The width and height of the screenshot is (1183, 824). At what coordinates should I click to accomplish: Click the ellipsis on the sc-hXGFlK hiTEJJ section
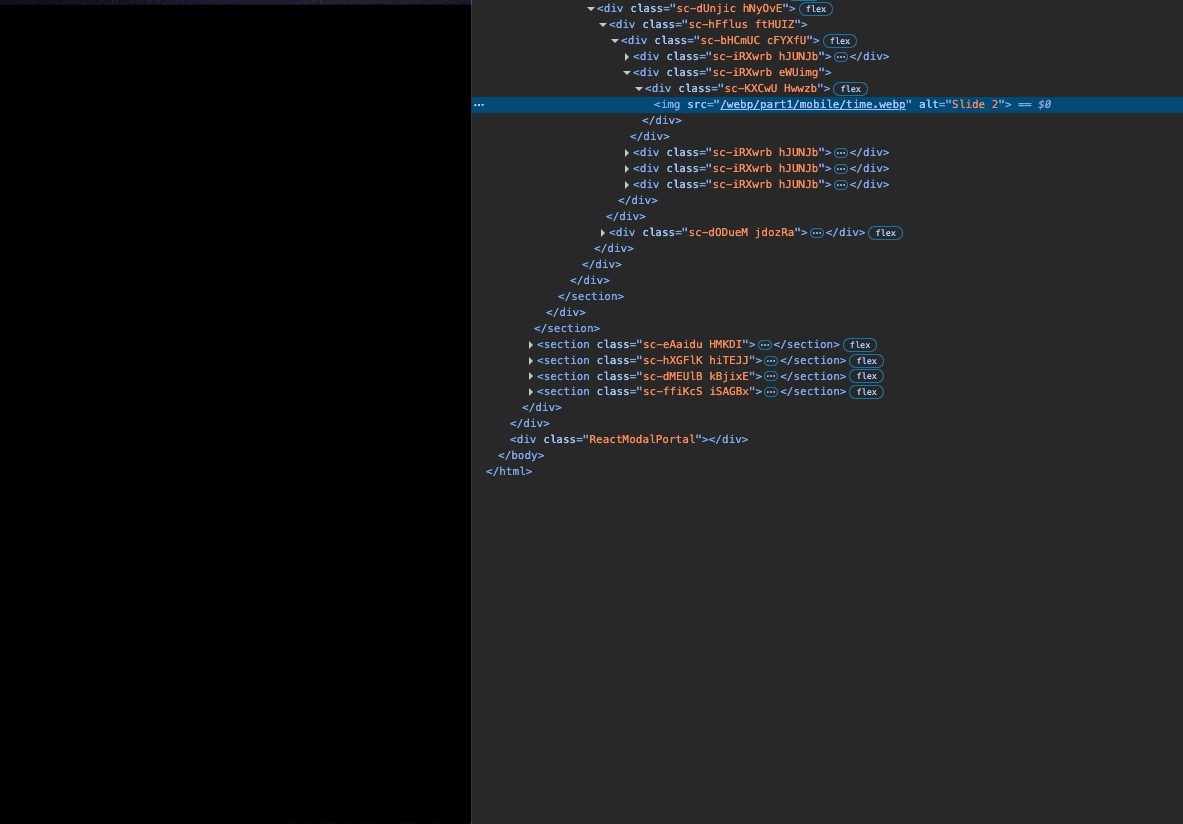770,360
